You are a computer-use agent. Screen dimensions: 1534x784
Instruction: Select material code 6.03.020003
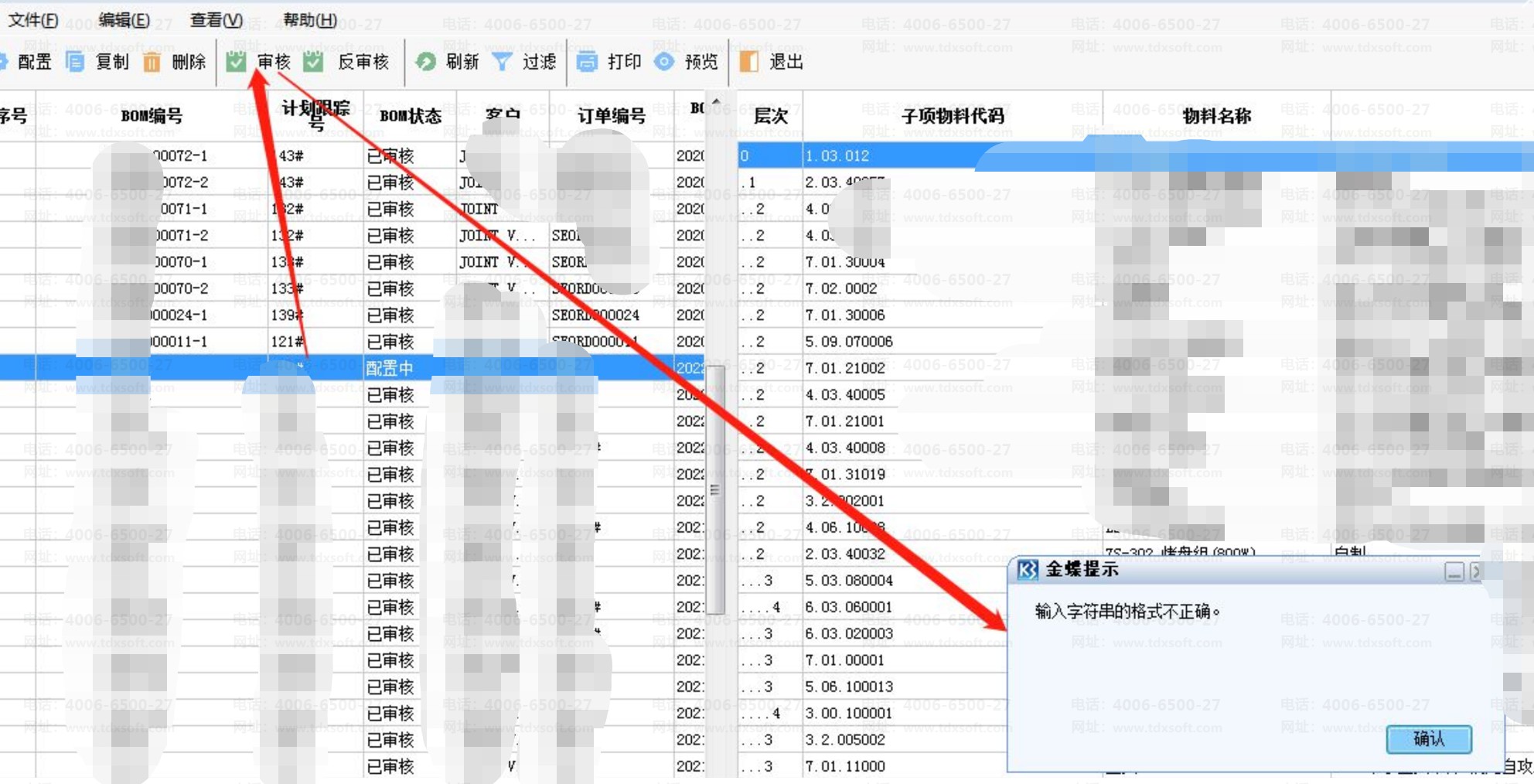[x=849, y=633]
